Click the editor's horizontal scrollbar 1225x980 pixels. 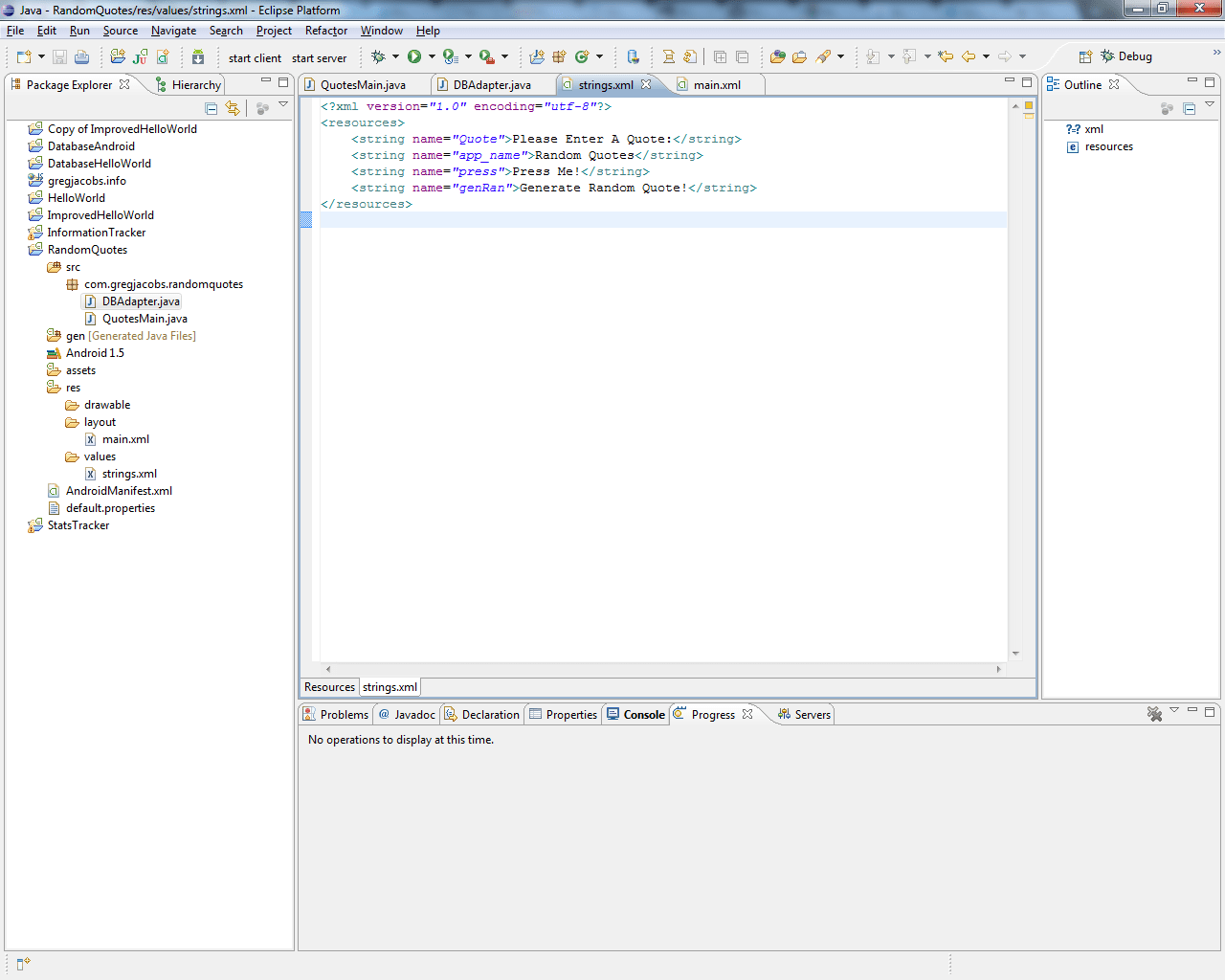coord(662,669)
